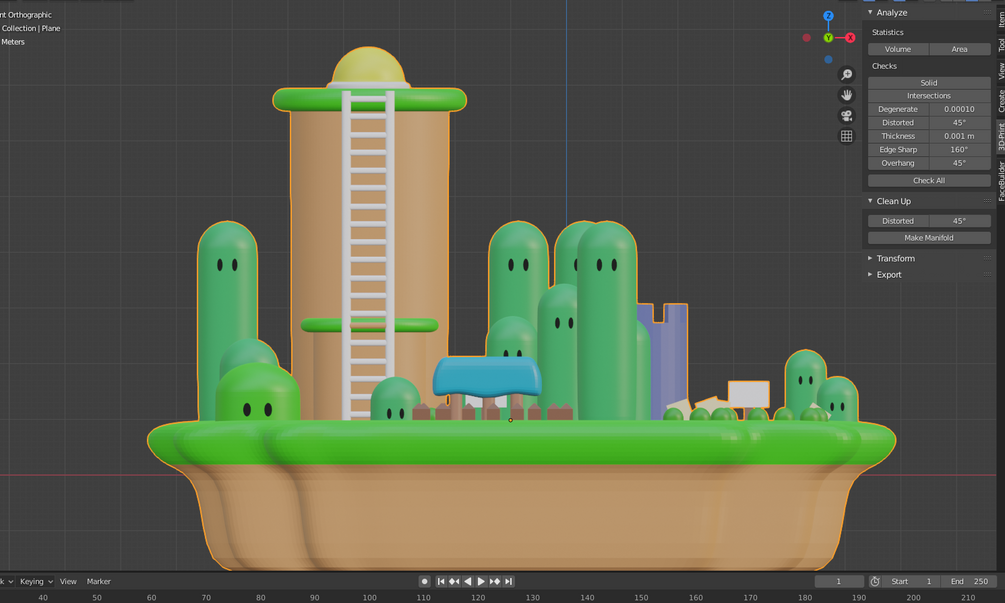Image resolution: width=1005 pixels, height=603 pixels.
Task: Click the Clean Up panel drag grip dots
Action: pyautogui.click(x=987, y=201)
